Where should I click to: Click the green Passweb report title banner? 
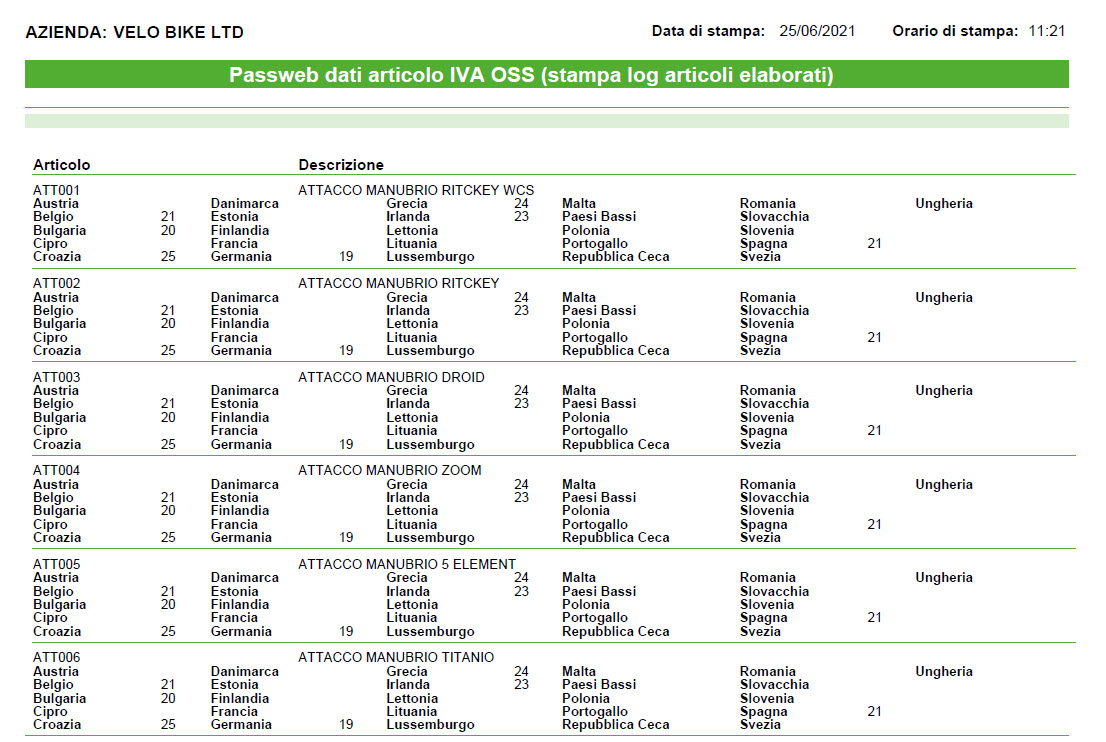click(546, 75)
